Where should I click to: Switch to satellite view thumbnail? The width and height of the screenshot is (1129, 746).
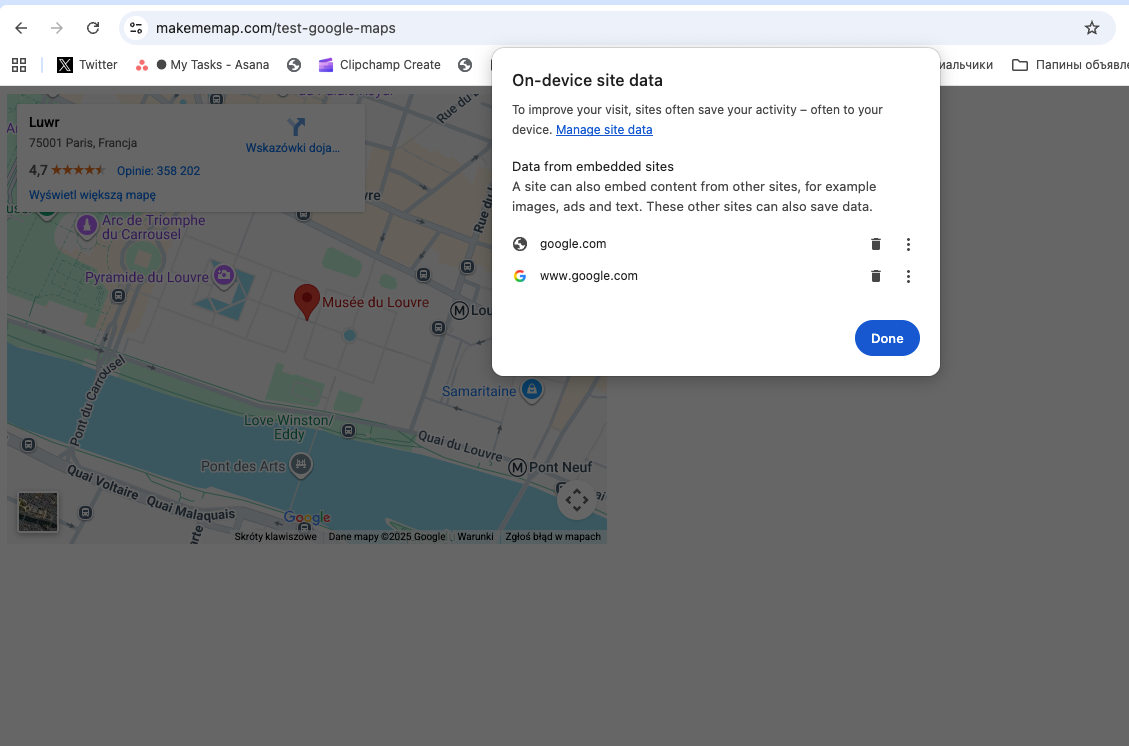click(x=38, y=512)
